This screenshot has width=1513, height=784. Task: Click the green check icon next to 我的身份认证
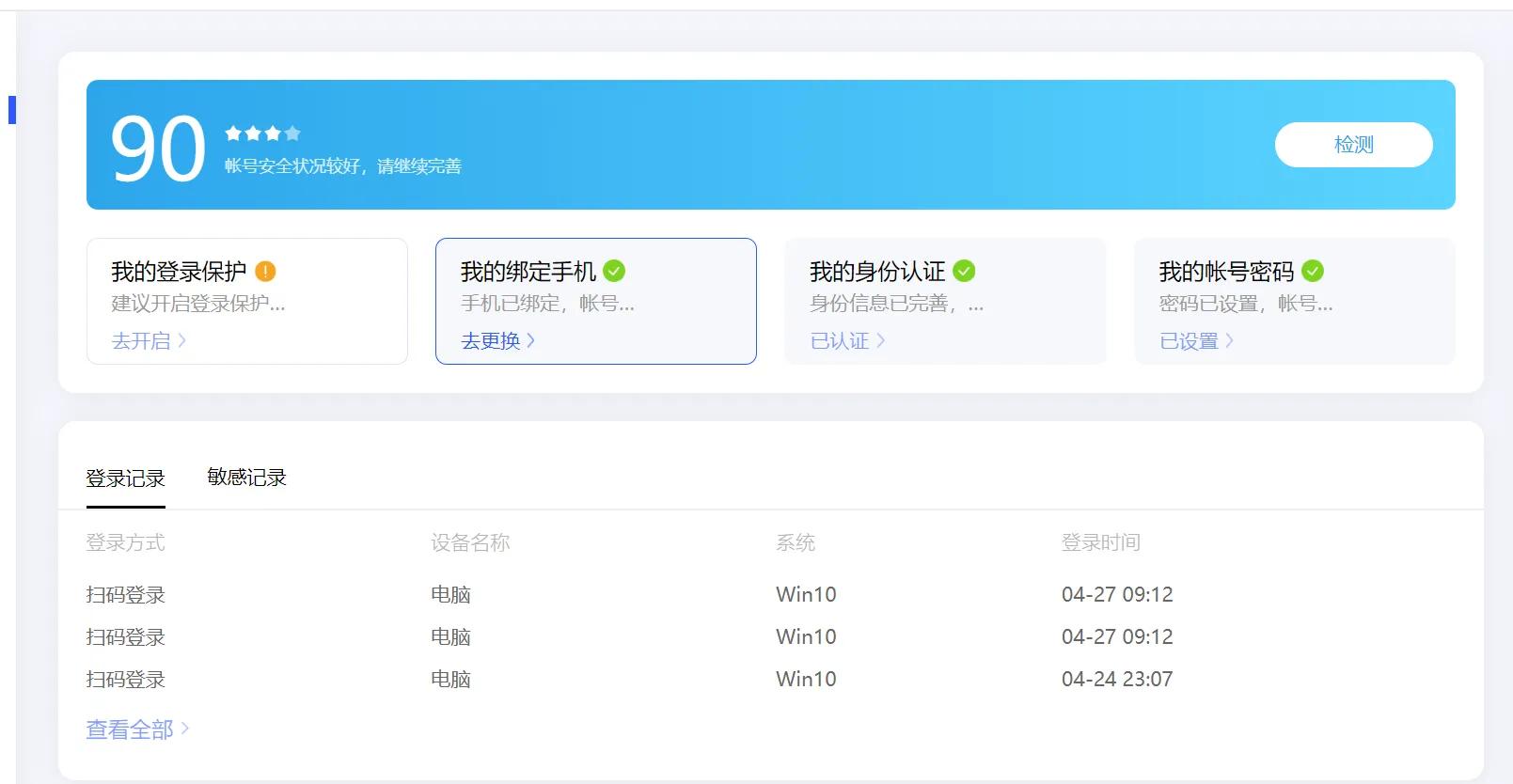coord(964,272)
